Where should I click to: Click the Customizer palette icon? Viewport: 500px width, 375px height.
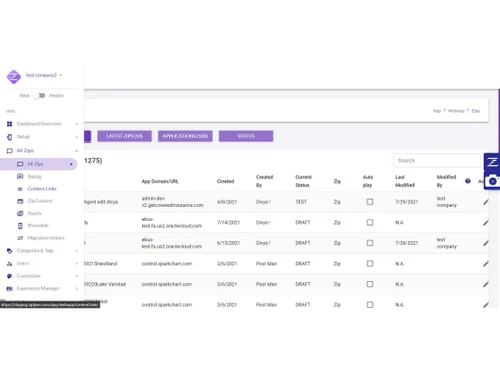click(9, 276)
